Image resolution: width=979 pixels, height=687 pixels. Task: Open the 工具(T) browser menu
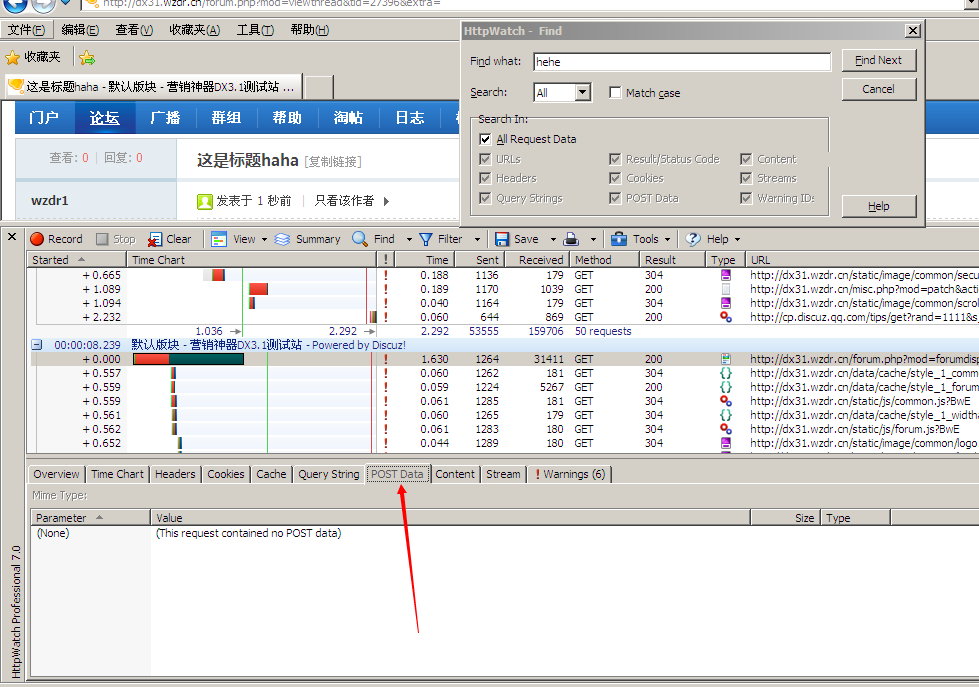254,30
